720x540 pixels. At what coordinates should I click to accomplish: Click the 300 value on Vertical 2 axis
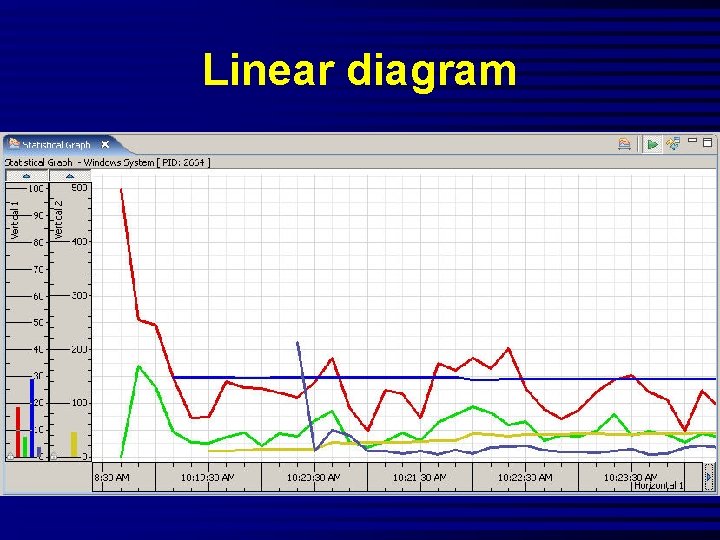click(x=79, y=295)
